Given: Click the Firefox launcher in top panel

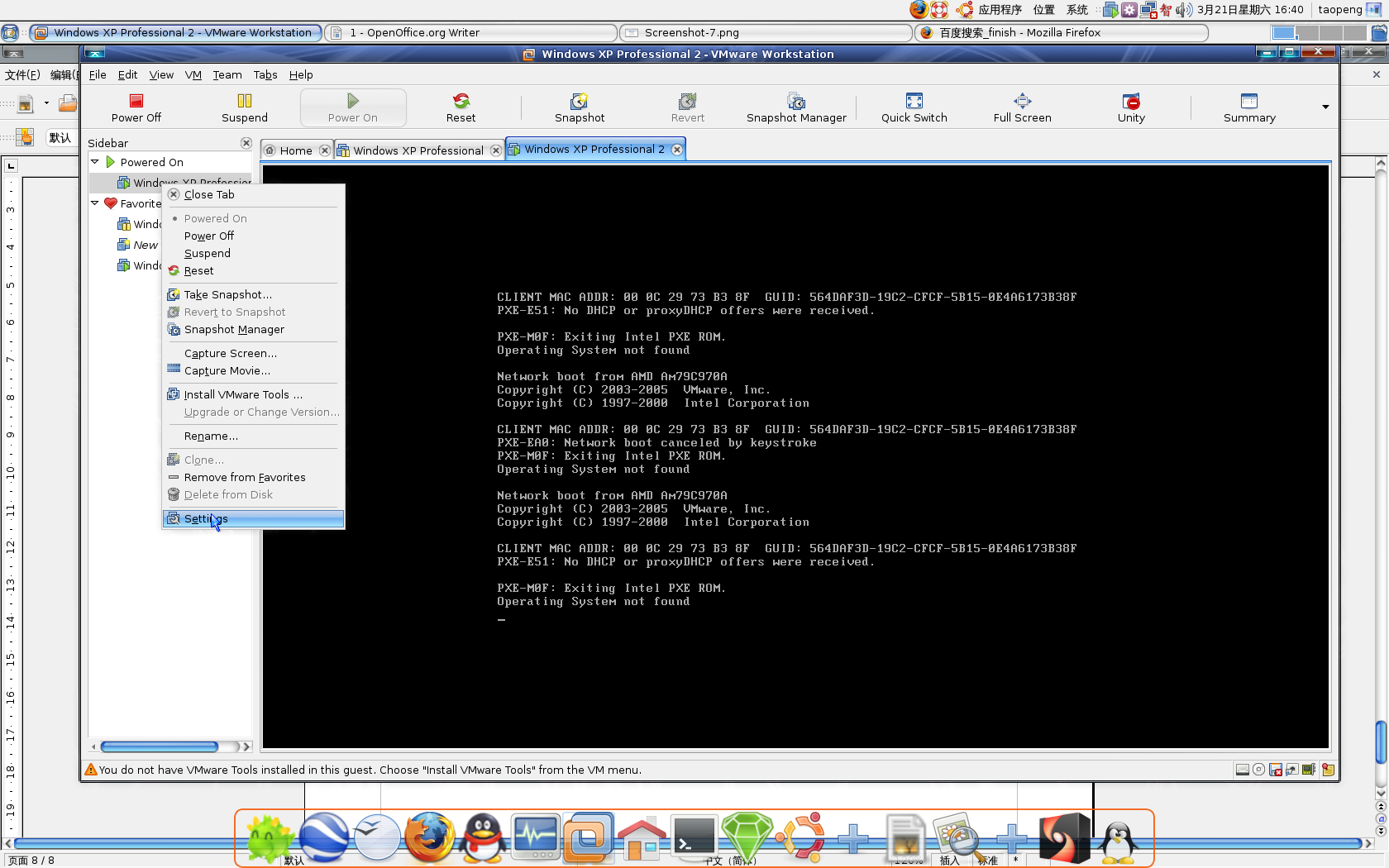Looking at the screenshot, I should point(919,10).
